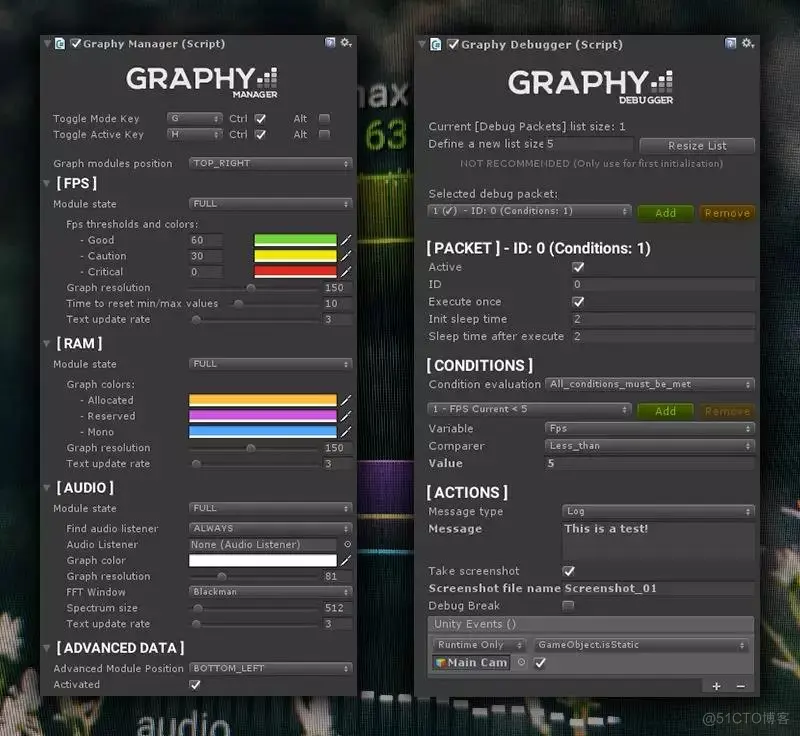Open the Find audio listener dropdown
800x736 pixels.
(270, 528)
